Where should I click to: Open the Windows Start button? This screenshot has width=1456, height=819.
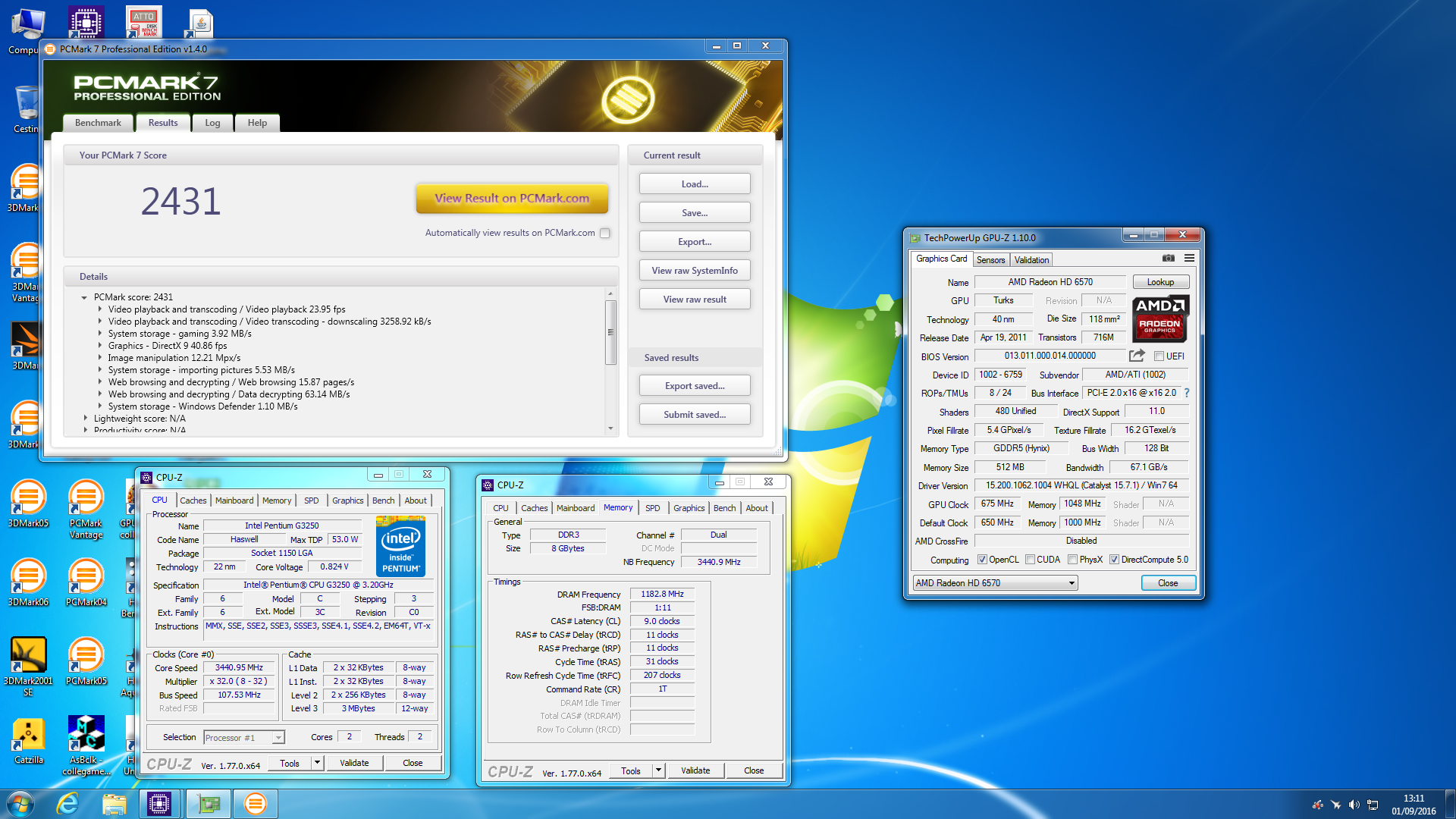point(20,804)
